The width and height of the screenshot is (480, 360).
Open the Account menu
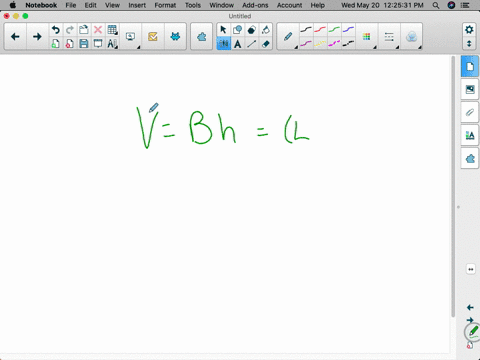(x=289, y=5)
